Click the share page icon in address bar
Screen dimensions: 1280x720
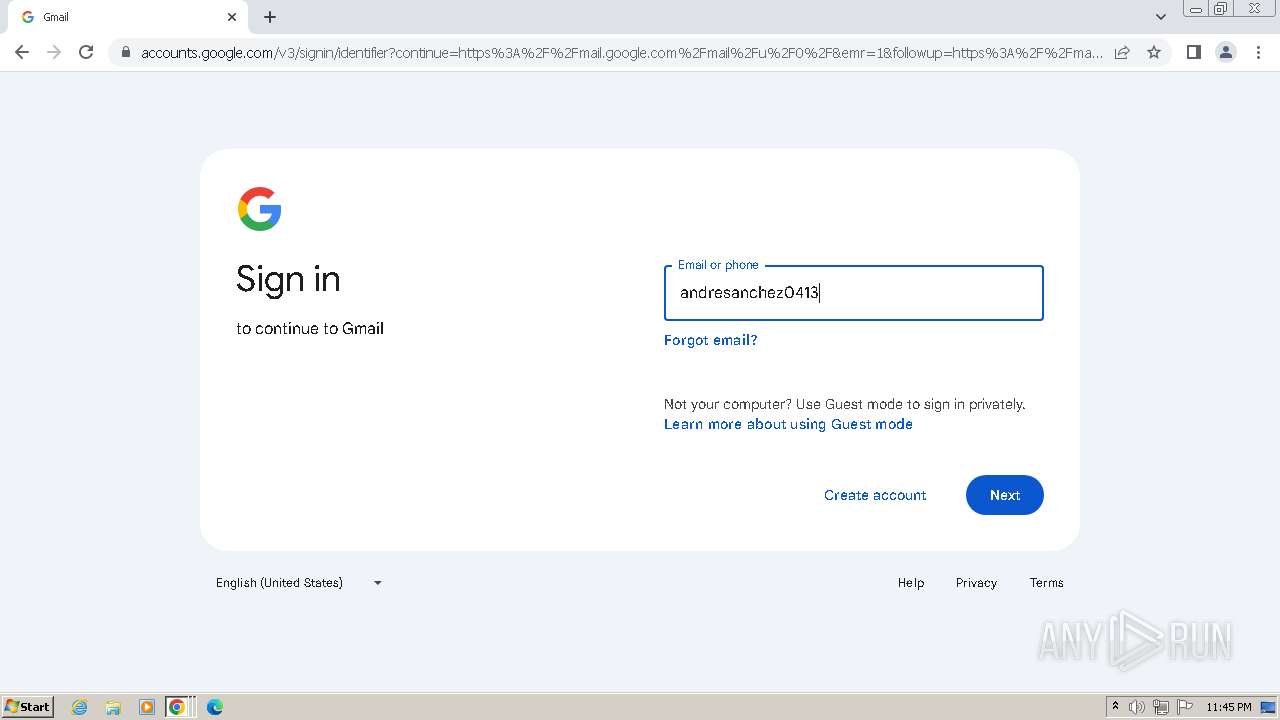1122,52
